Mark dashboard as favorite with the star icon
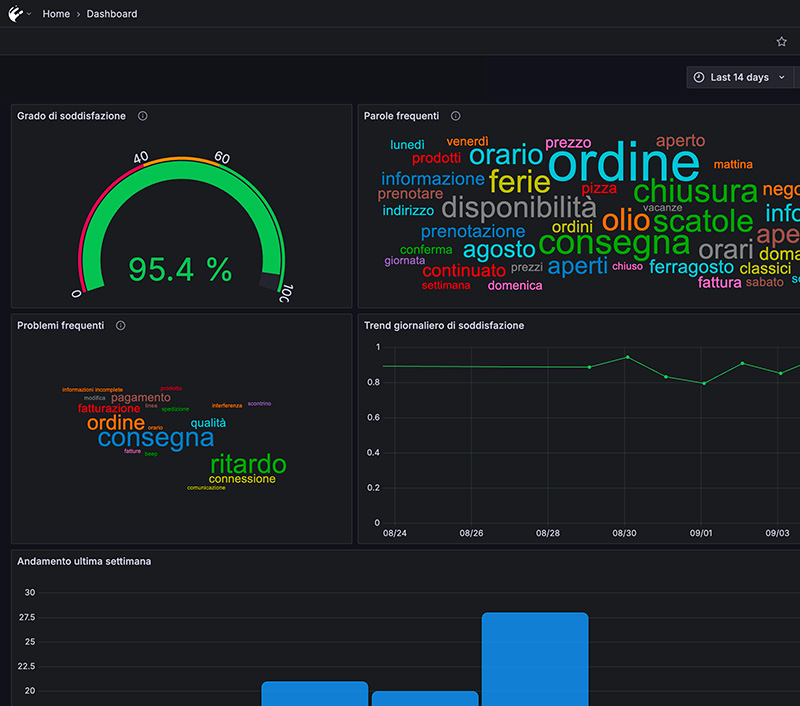Image resolution: width=800 pixels, height=706 pixels. (782, 42)
